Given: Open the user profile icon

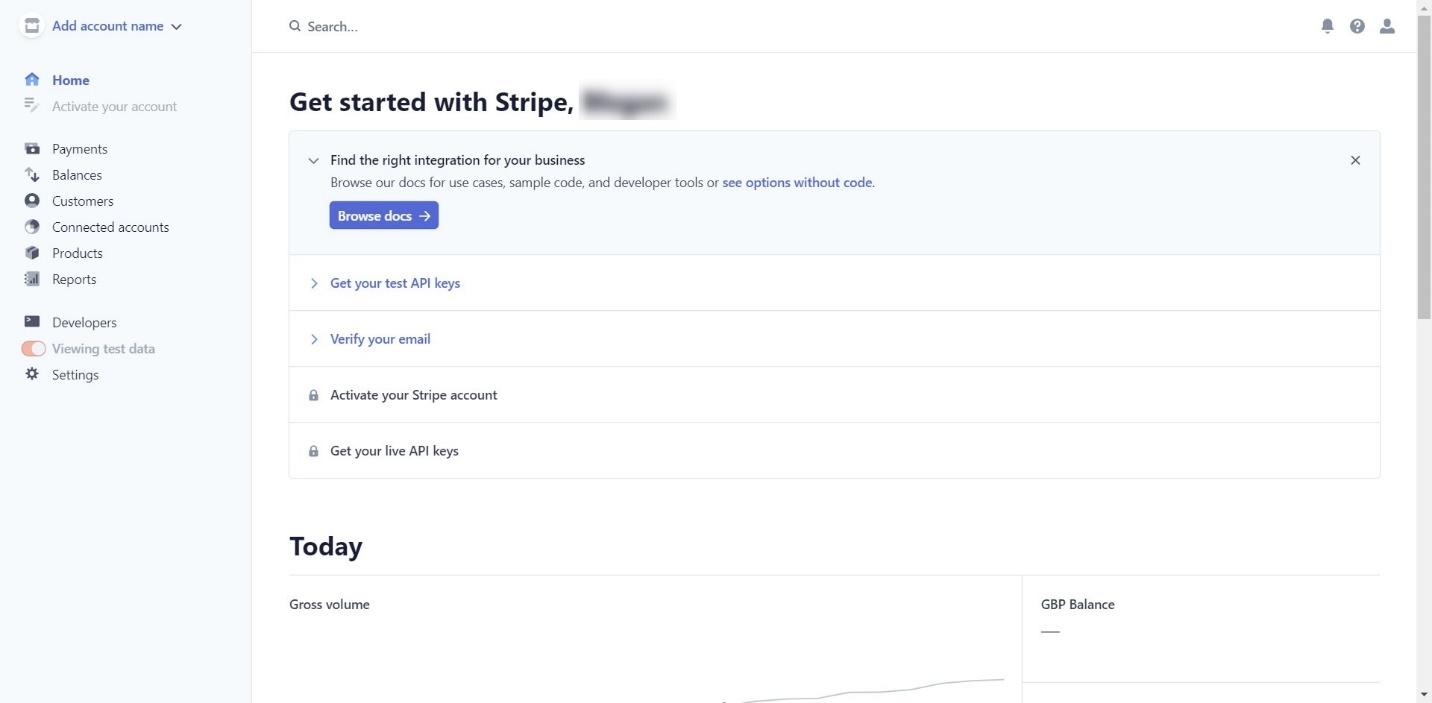Looking at the screenshot, I should tap(1387, 26).
